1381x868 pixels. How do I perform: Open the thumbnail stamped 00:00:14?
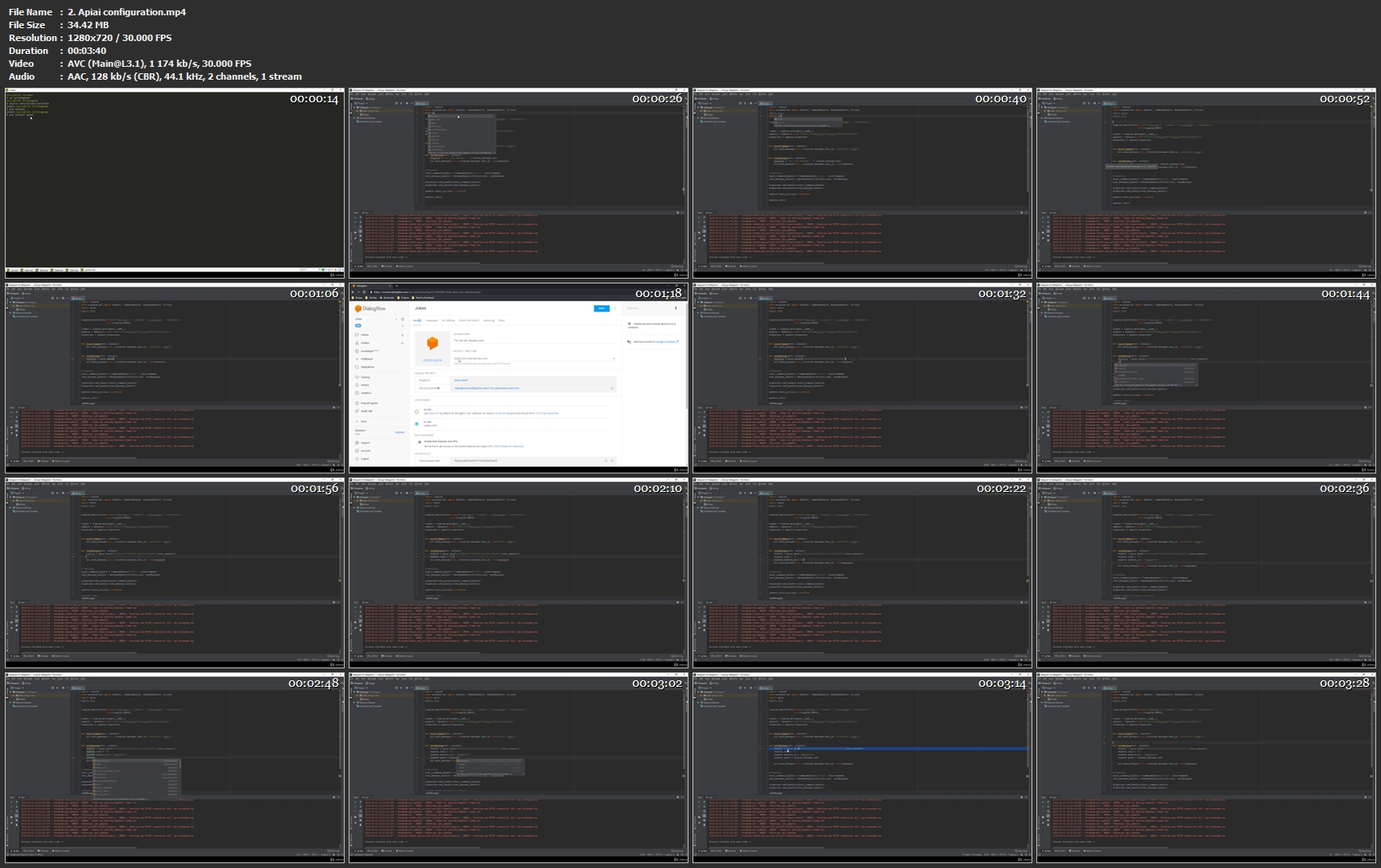coord(175,183)
